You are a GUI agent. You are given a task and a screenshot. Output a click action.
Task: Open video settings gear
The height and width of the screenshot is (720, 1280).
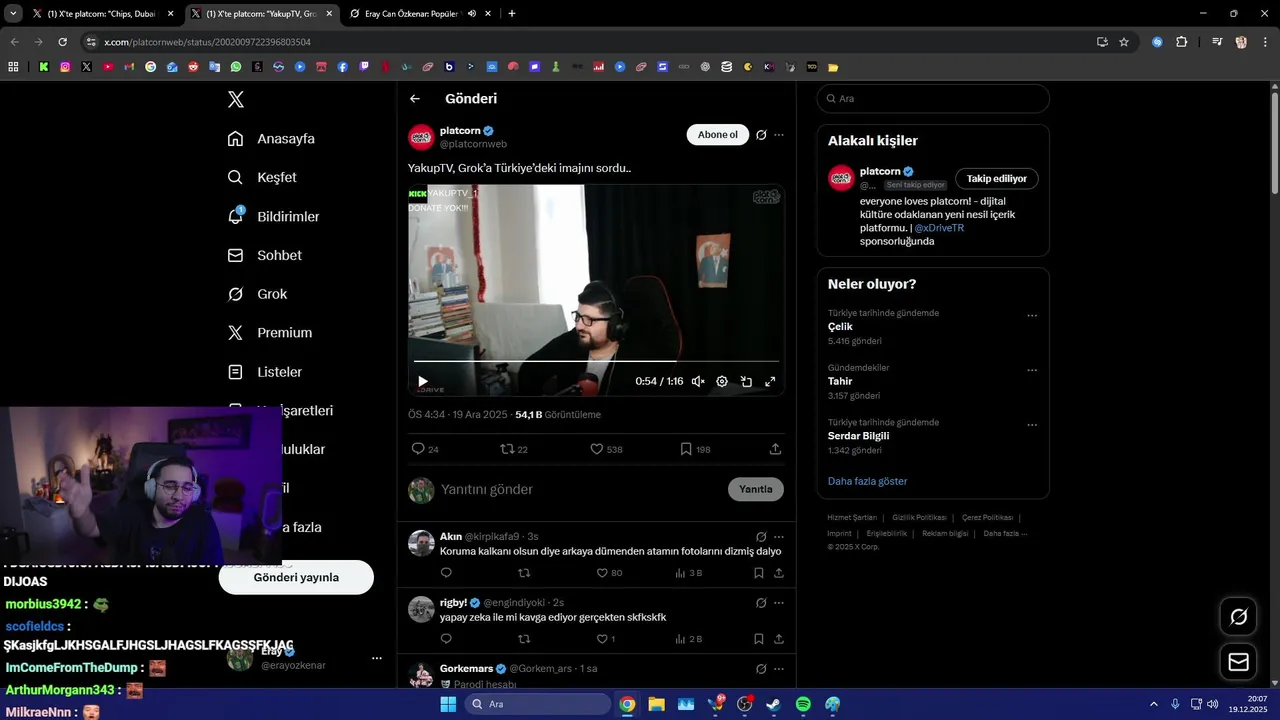click(x=722, y=381)
